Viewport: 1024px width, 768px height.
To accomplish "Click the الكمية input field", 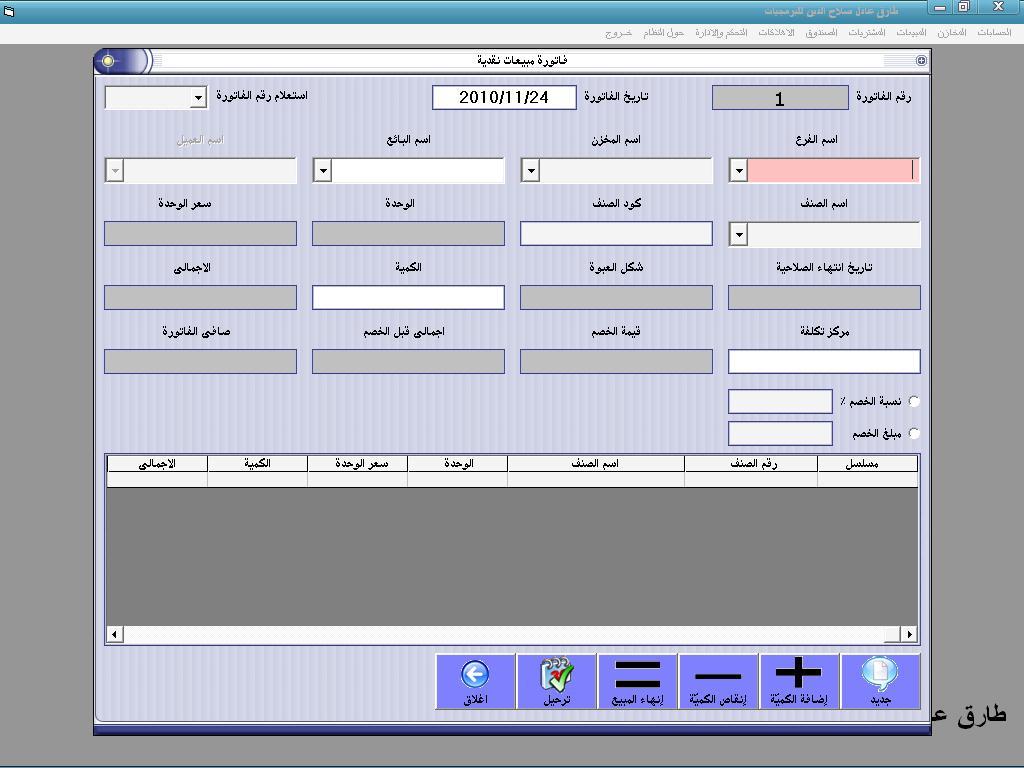I will 408,298.
